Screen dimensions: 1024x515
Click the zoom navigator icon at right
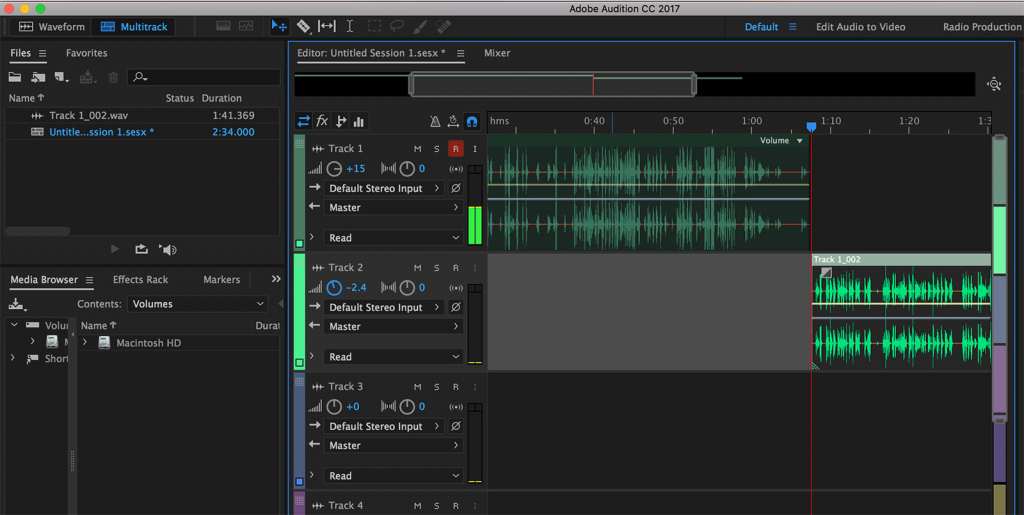(994, 85)
